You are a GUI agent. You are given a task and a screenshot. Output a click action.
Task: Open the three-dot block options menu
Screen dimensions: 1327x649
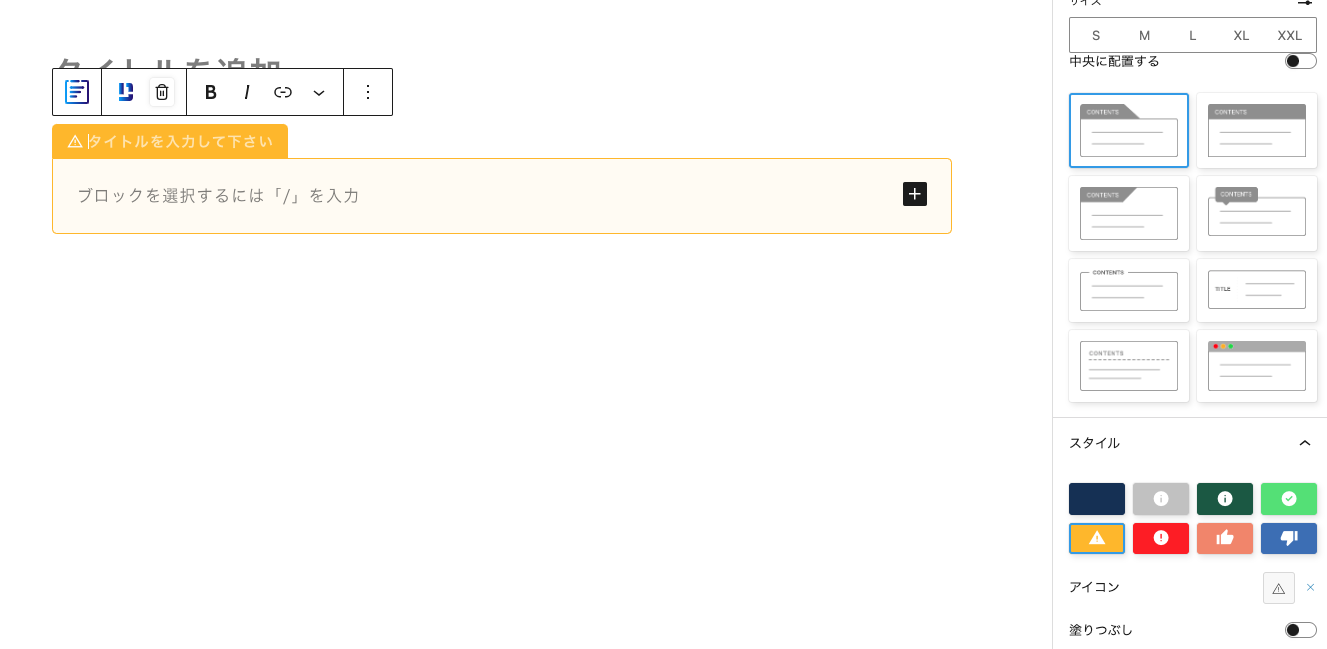coord(368,92)
